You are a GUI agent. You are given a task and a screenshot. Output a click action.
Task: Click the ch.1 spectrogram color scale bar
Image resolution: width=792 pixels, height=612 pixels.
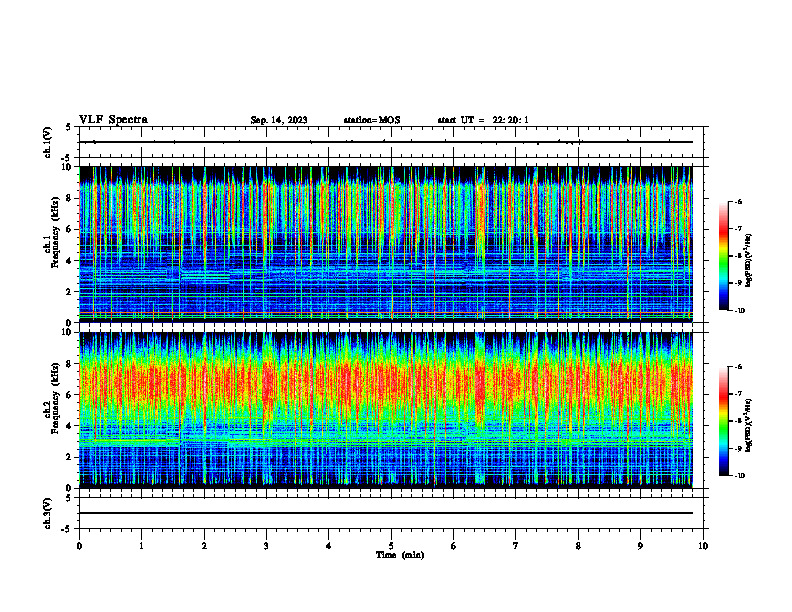click(x=724, y=256)
